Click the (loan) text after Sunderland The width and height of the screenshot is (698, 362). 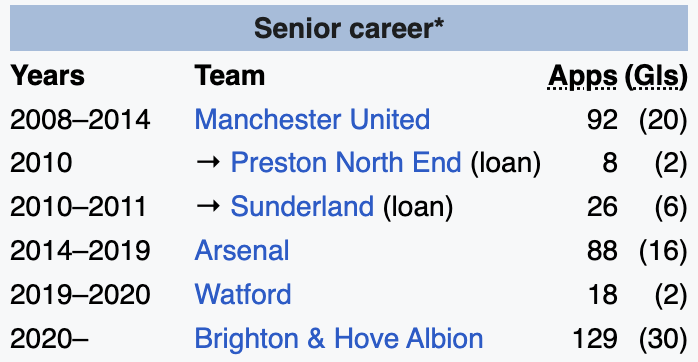[x=418, y=207]
